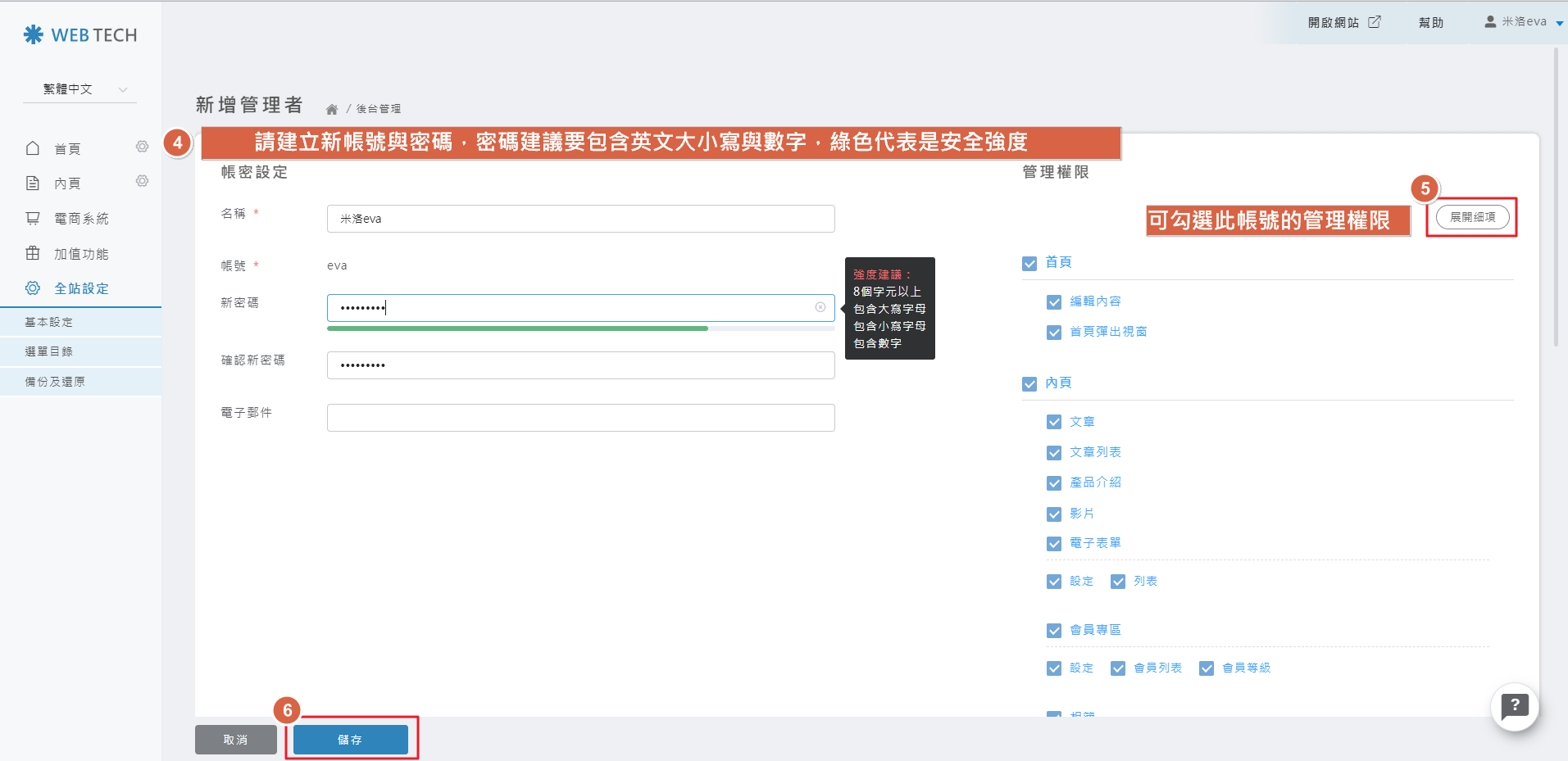The width and height of the screenshot is (1568, 761).
Task: Toggle the 文章列表 checkbox
Action: [1054, 453]
